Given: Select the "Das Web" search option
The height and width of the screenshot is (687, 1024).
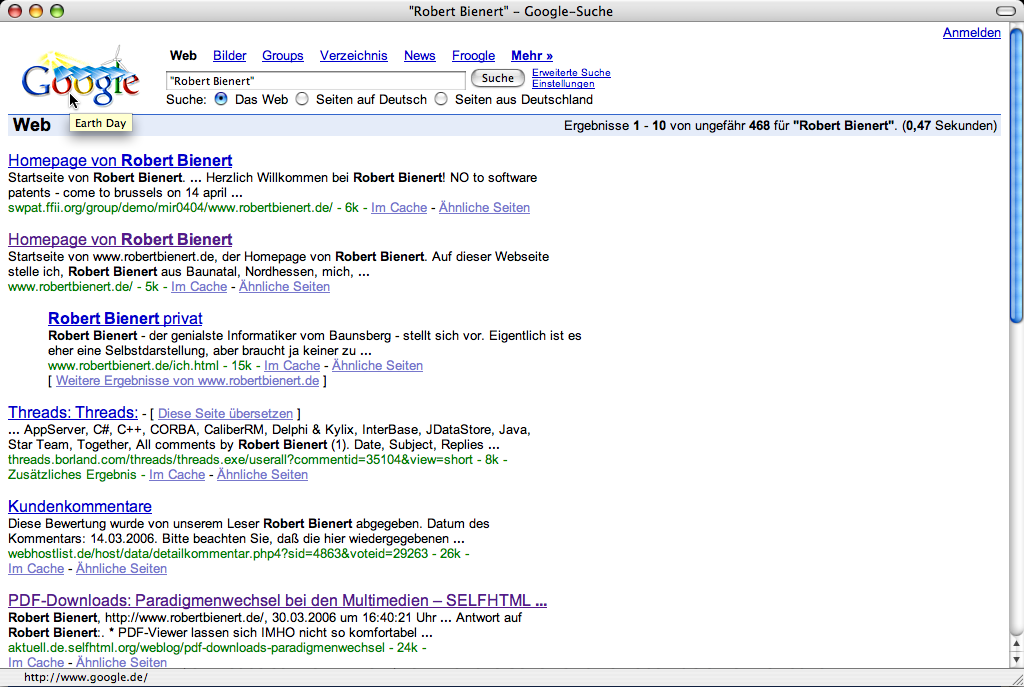Looking at the screenshot, I should (x=221, y=99).
